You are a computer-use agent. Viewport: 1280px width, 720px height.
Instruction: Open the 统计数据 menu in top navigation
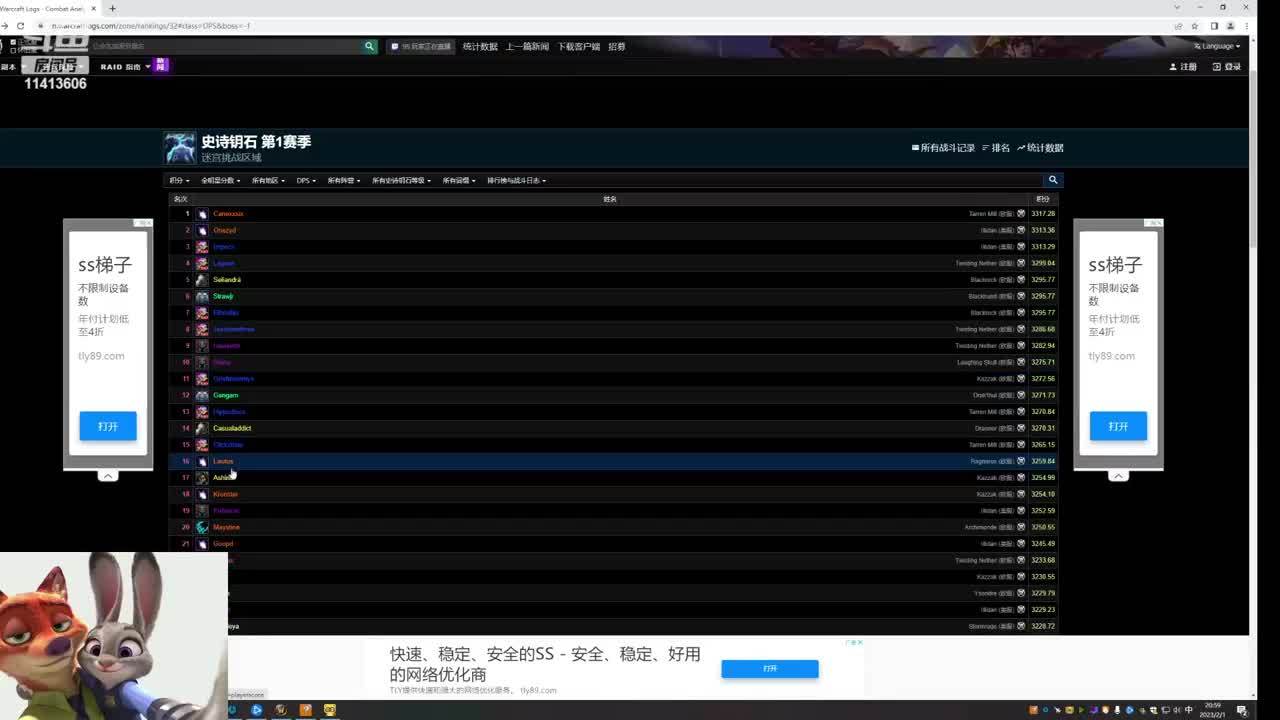[480, 47]
